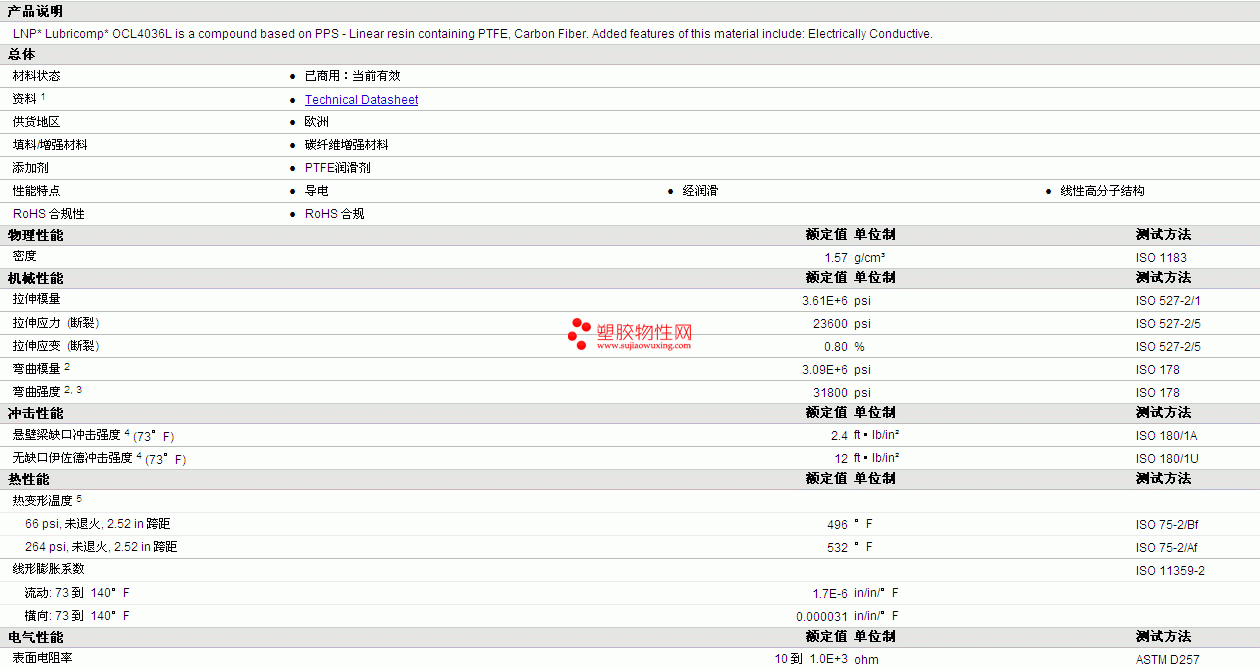Click the ISO 527-2/1 test method

(x=1169, y=301)
